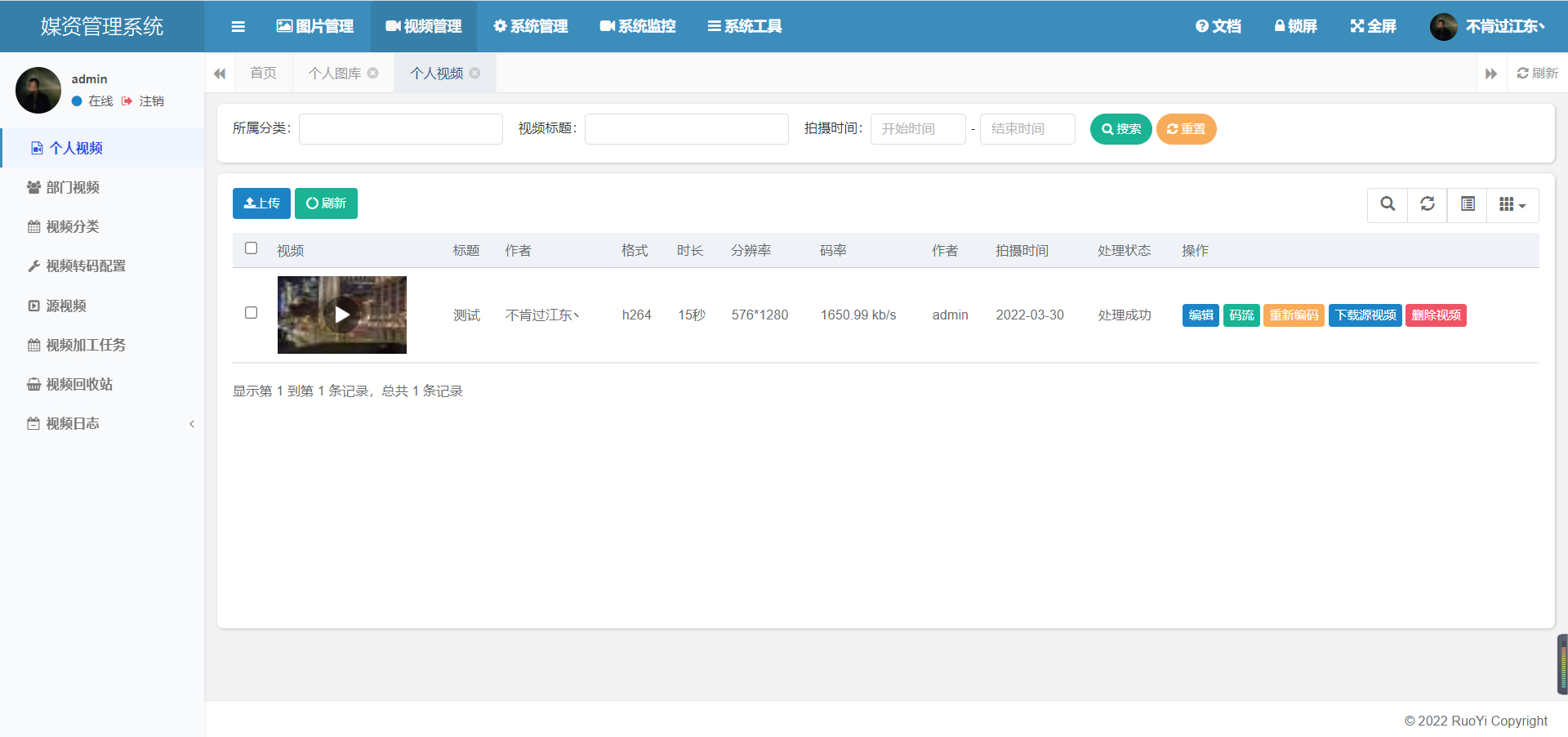Click the 处理状态 column header
This screenshot has width=1568, height=737.
click(x=1124, y=251)
